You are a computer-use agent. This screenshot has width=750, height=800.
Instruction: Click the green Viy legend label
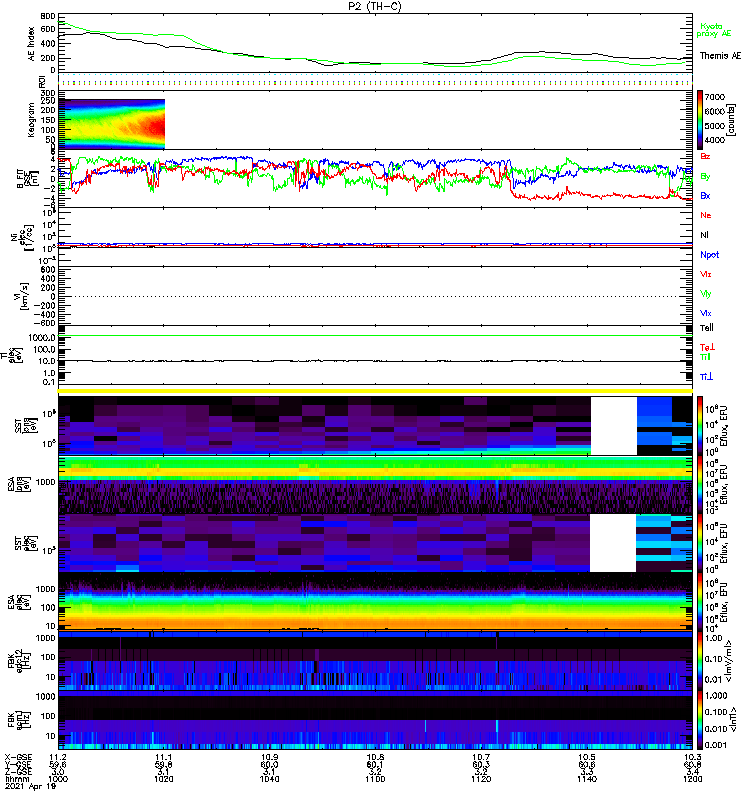(x=705, y=294)
